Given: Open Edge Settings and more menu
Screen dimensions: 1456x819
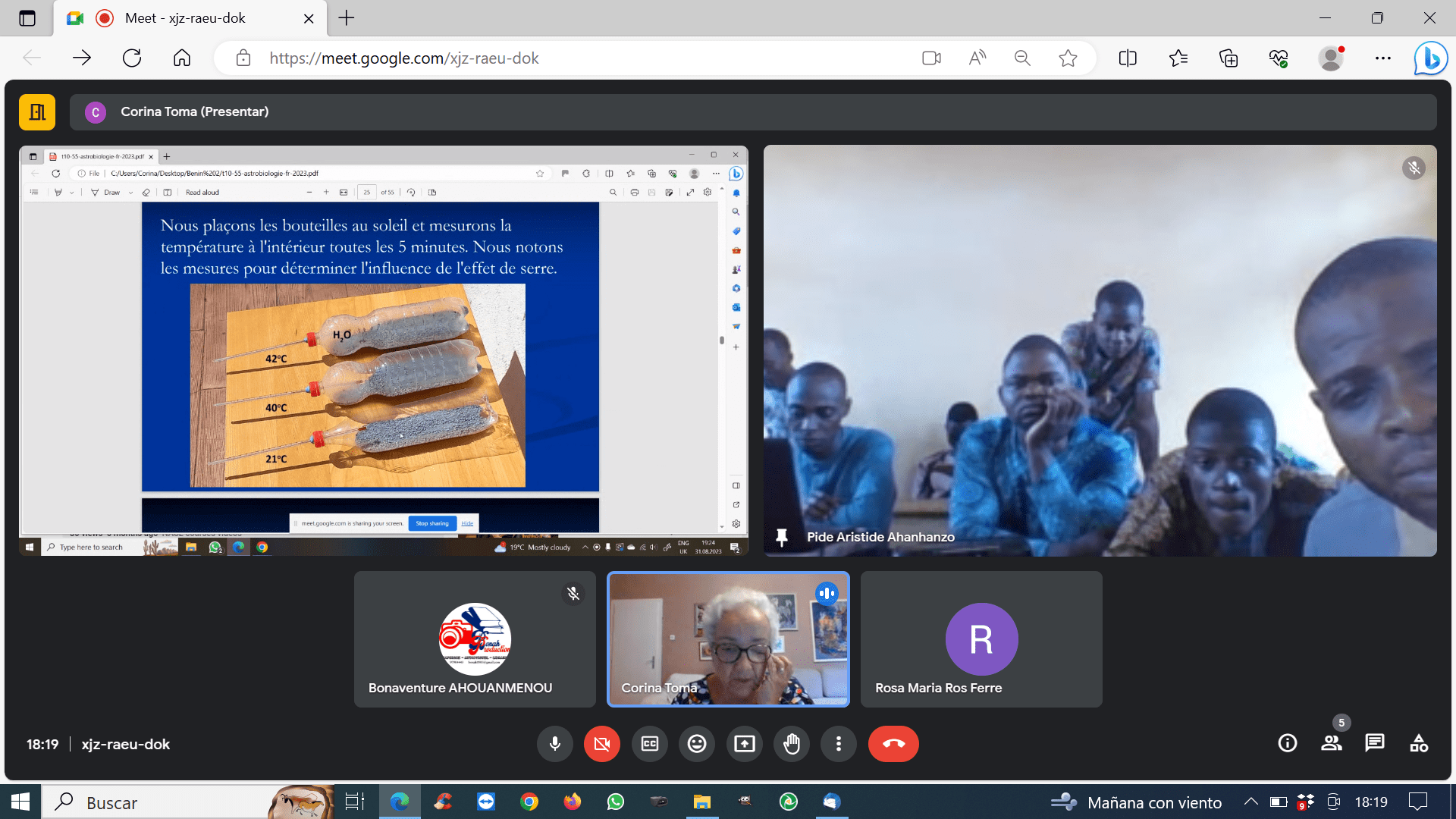Looking at the screenshot, I should [1383, 58].
